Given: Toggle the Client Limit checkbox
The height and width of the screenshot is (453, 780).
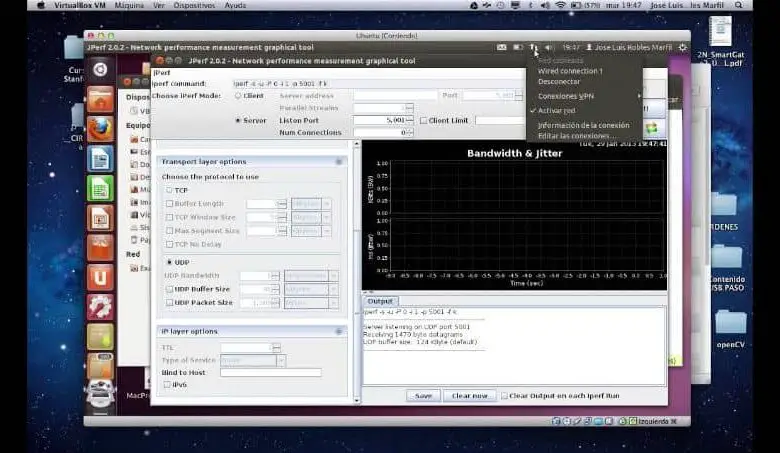Looking at the screenshot, I should coord(423,120).
